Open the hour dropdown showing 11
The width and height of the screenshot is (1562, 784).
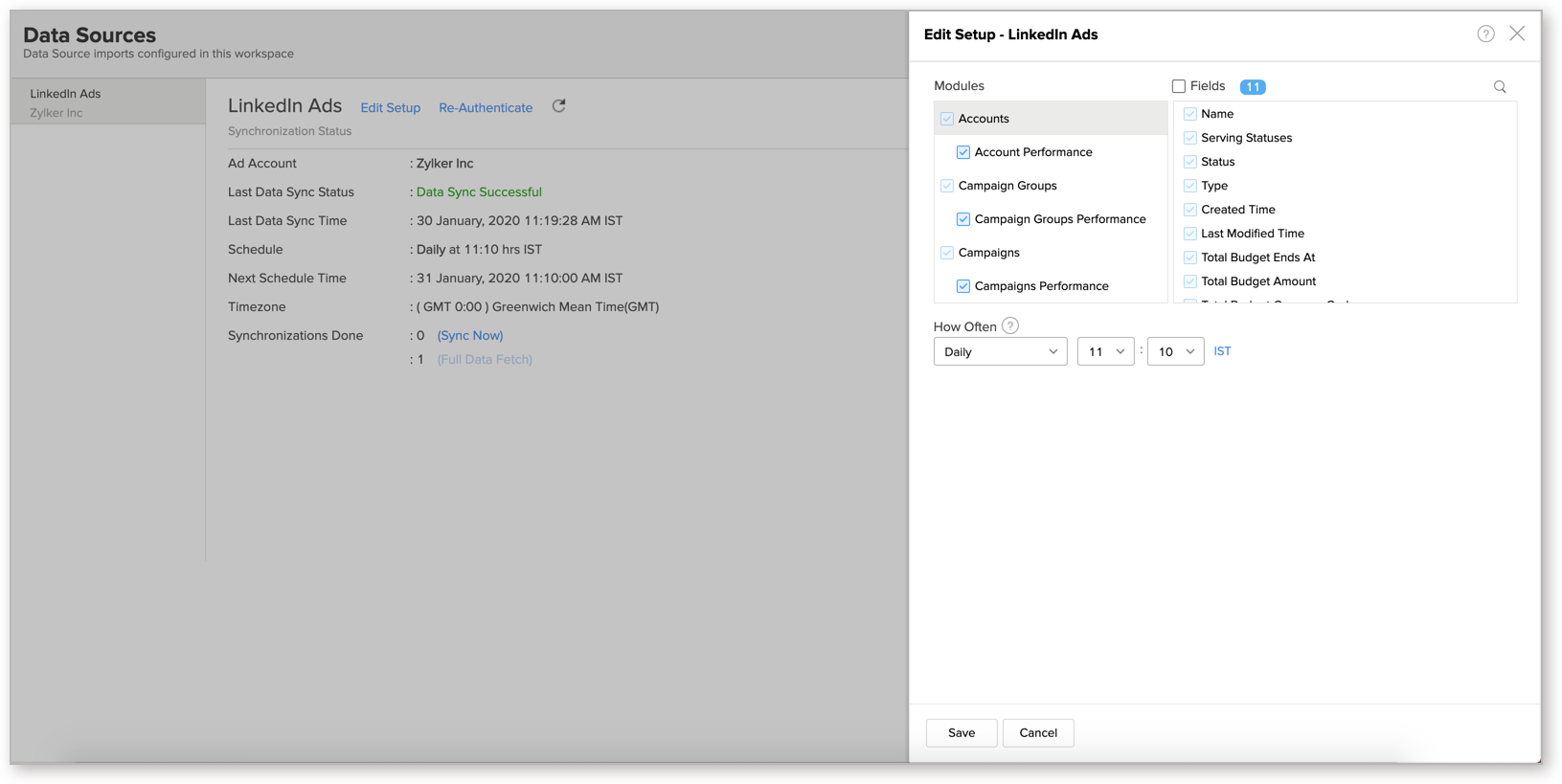coord(1105,351)
